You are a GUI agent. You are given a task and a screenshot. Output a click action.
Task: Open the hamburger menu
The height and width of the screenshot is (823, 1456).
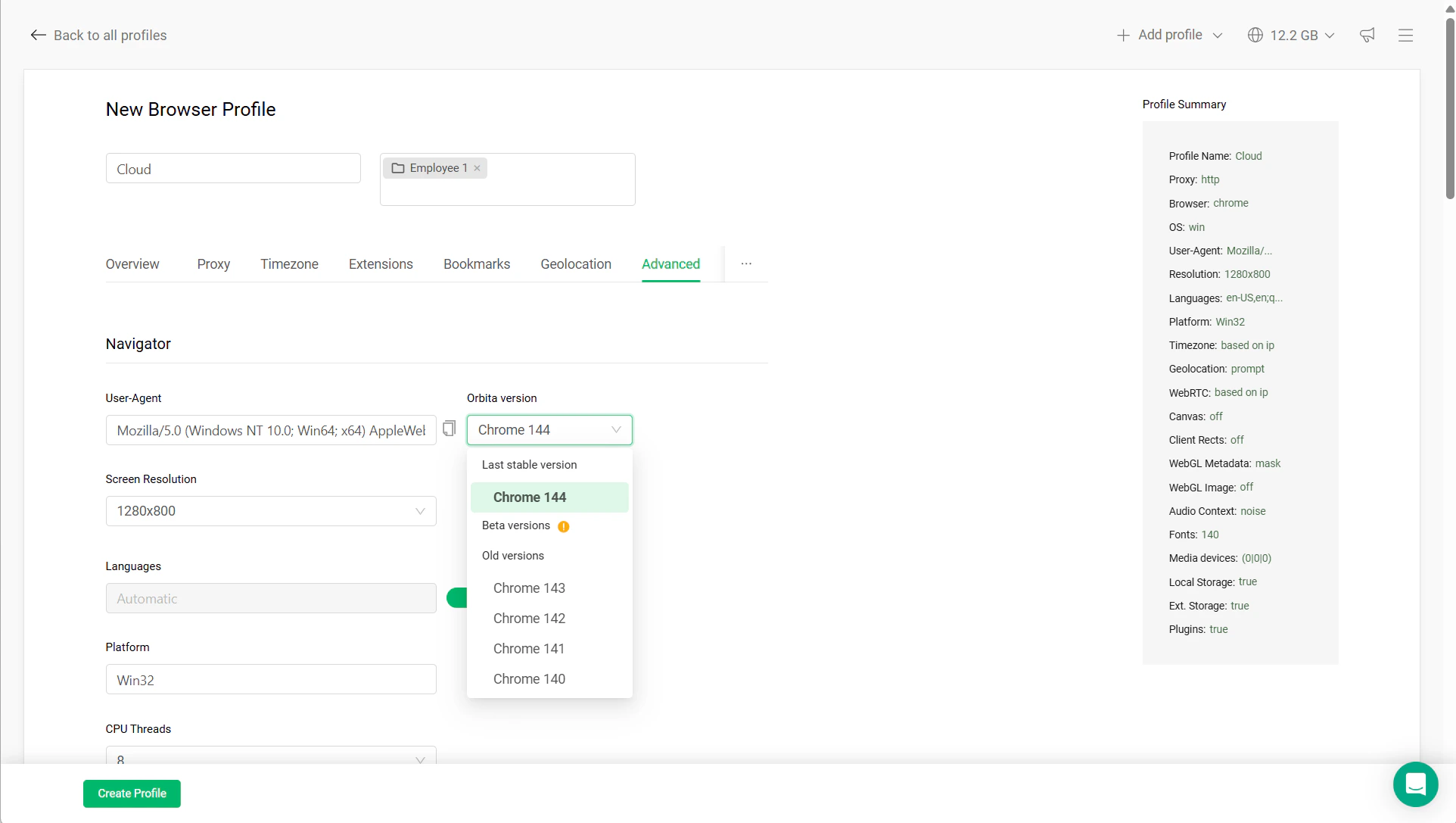point(1405,35)
